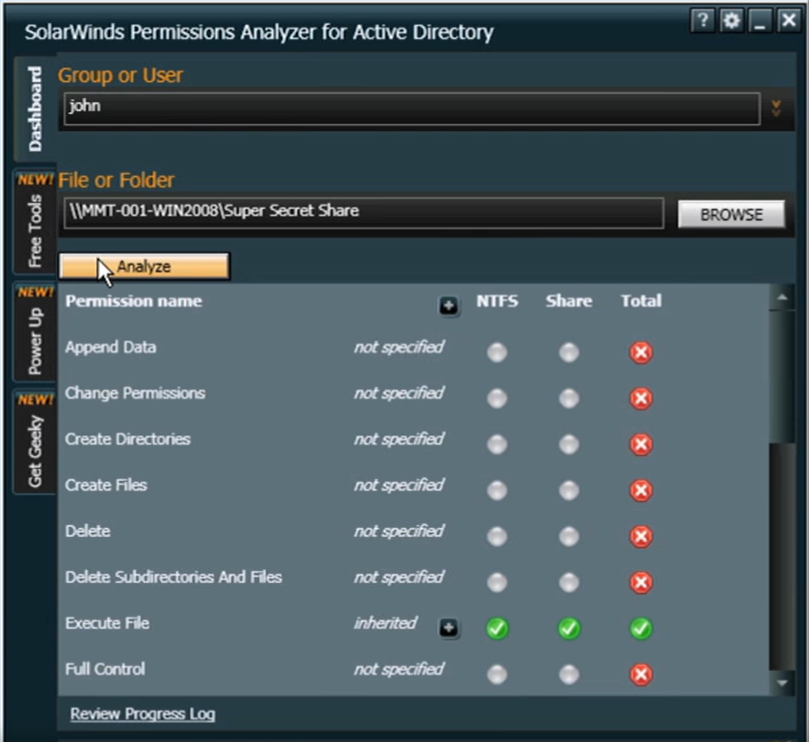Screen dimensions: 809x742
Task: Click Append Data NTFS gray indicator
Action: [497, 352]
